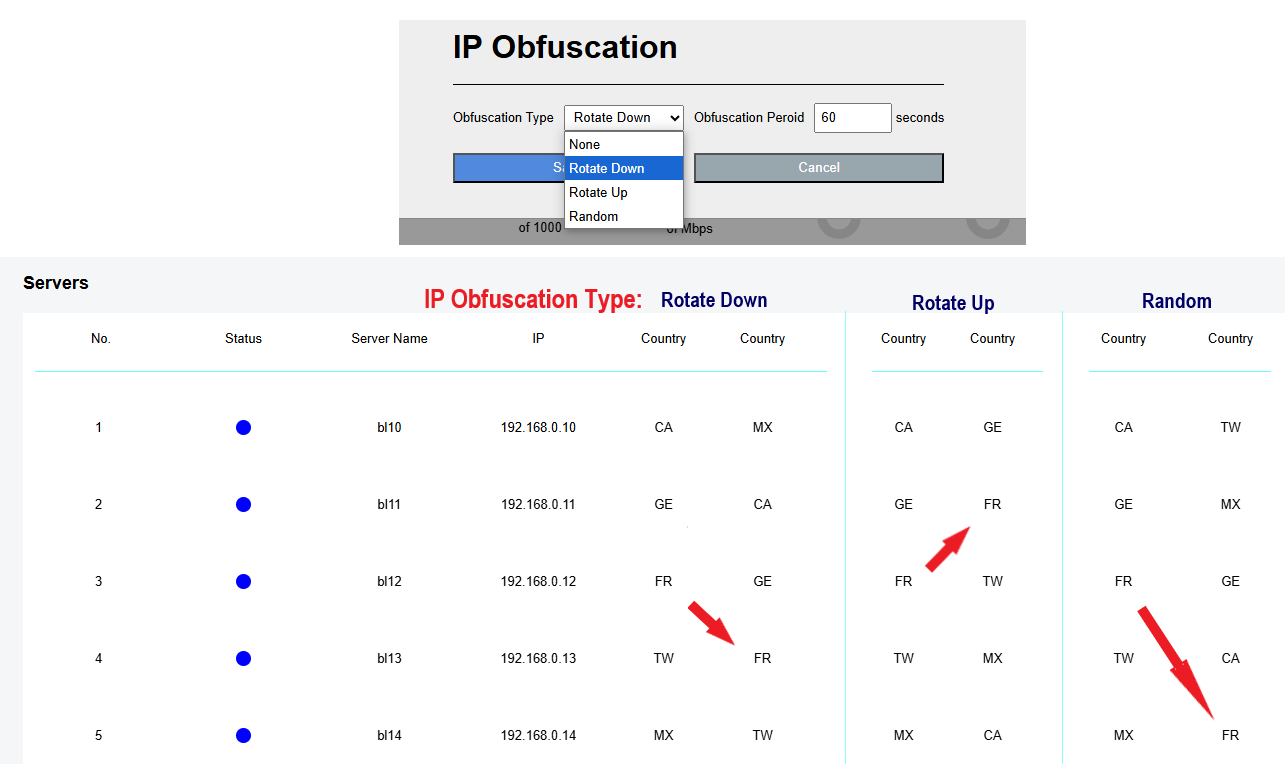Viewport: 1285px width, 776px height.
Task: Click the status dot for server bl13
Action: [x=243, y=659]
